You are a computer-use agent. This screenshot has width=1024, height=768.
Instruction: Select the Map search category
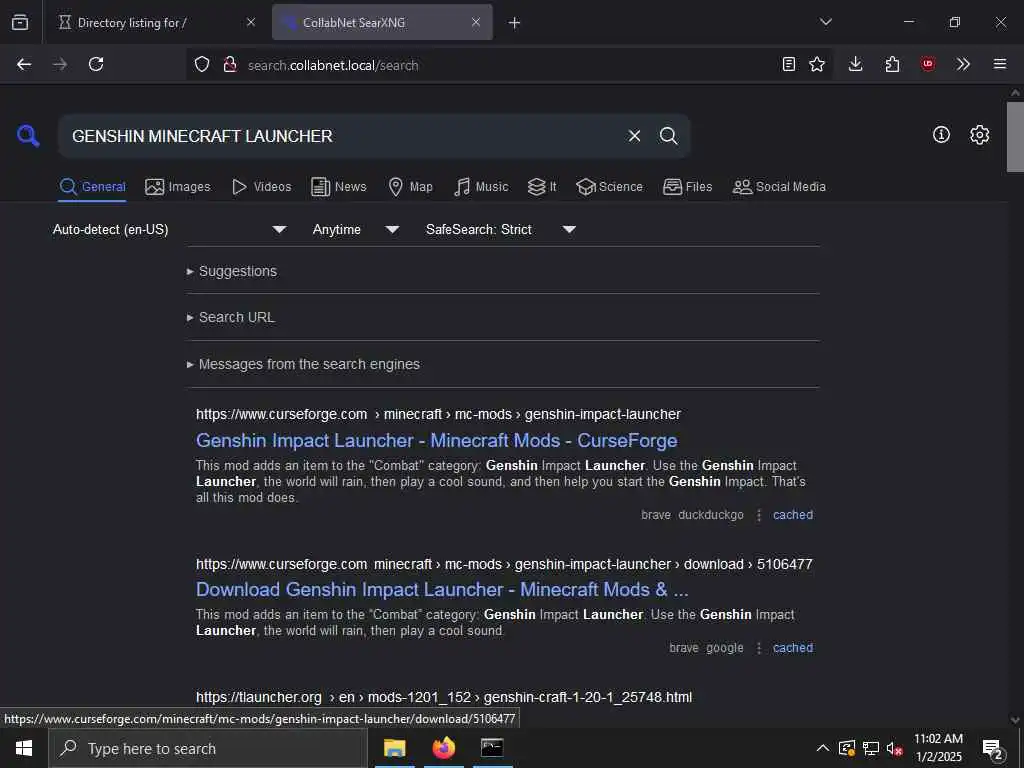point(410,187)
